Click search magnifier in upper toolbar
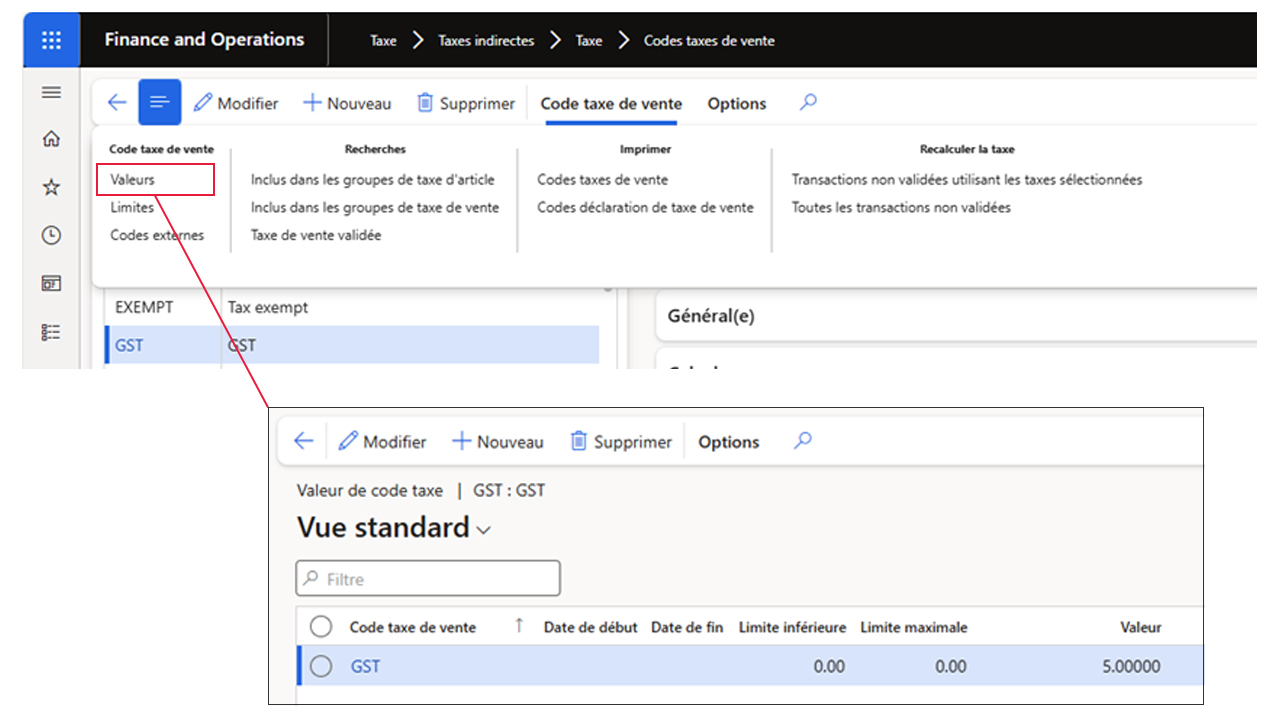 point(808,102)
